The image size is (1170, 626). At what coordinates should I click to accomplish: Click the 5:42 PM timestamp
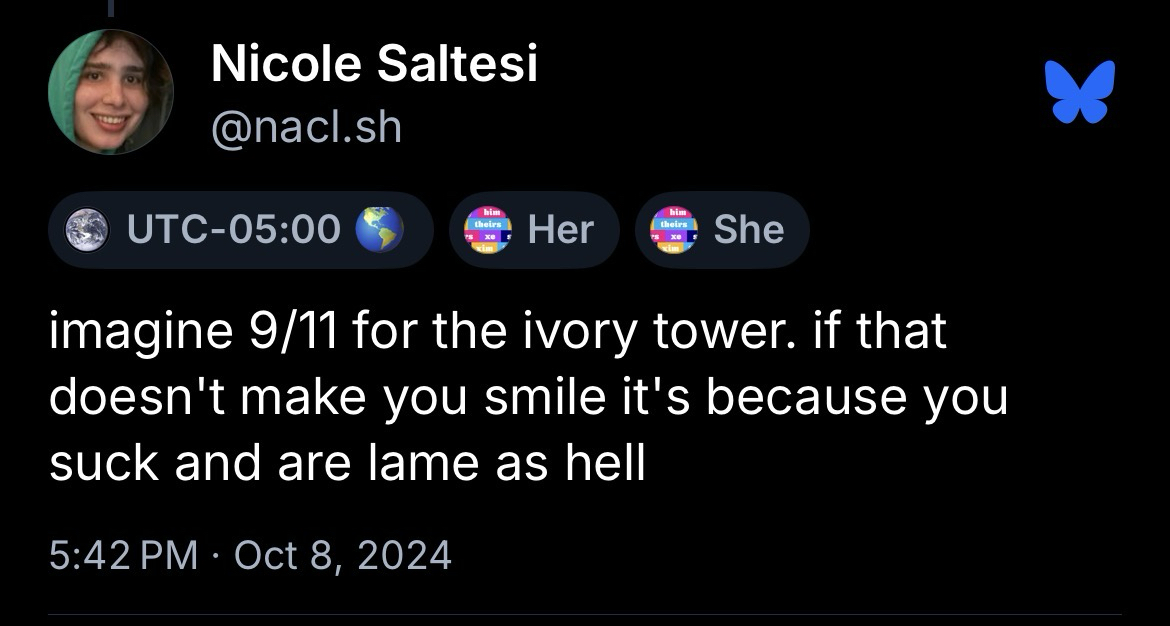(x=123, y=554)
